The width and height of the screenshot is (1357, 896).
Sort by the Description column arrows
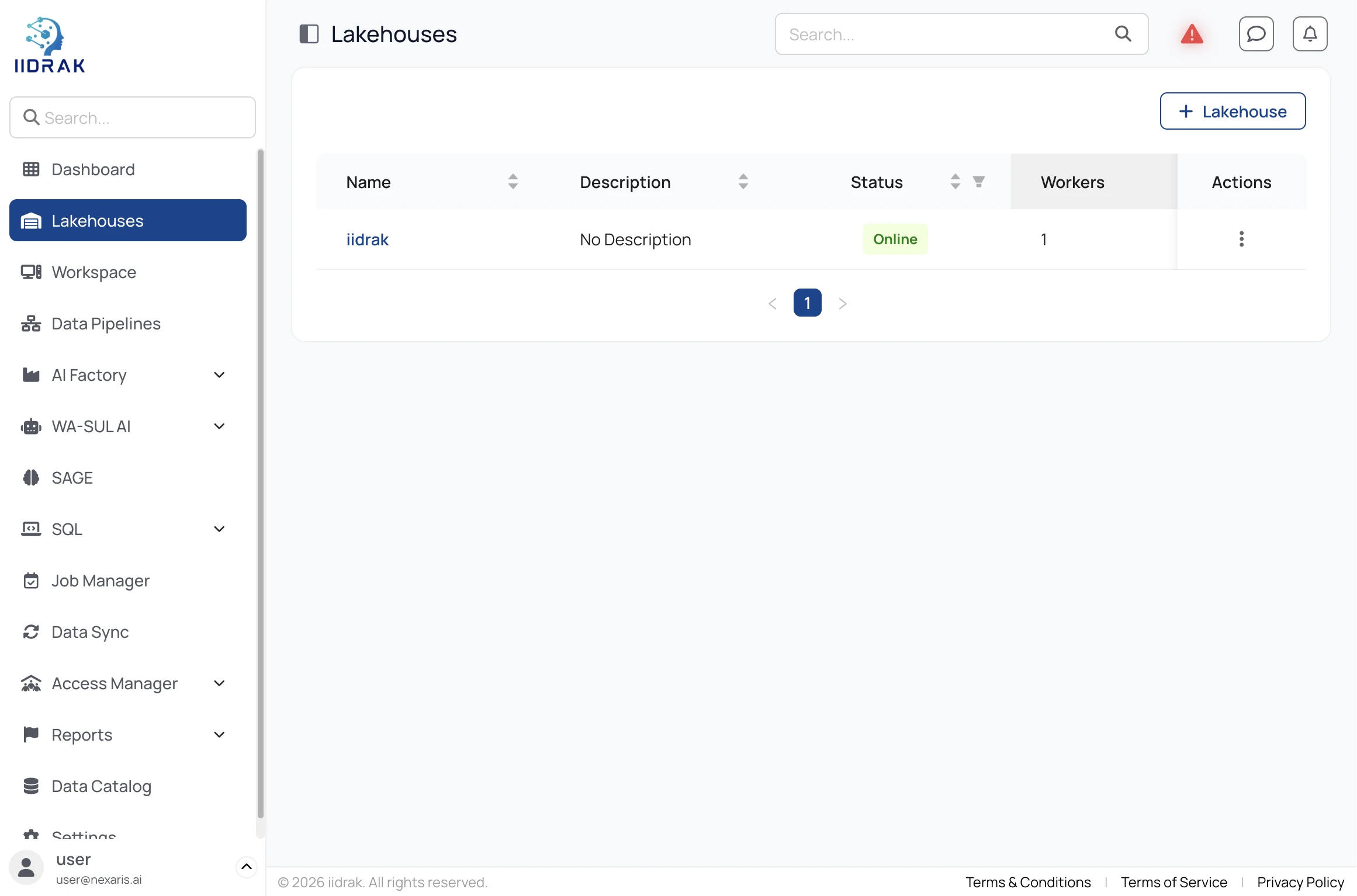tap(743, 182)
